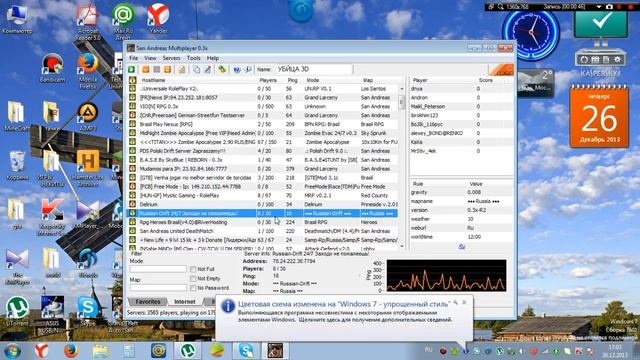Click the Map filter input field

(x=158, y=288)
